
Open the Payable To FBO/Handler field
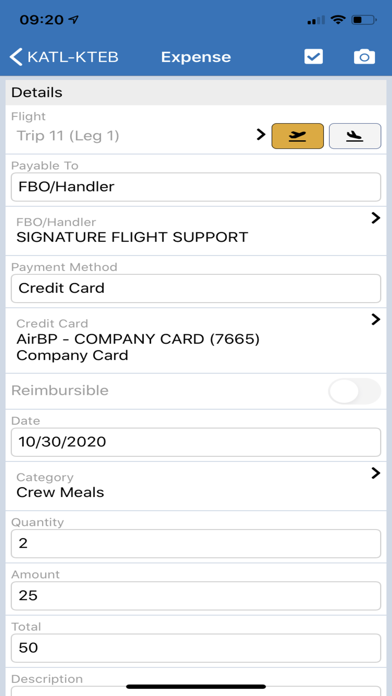tap(196, 187)
